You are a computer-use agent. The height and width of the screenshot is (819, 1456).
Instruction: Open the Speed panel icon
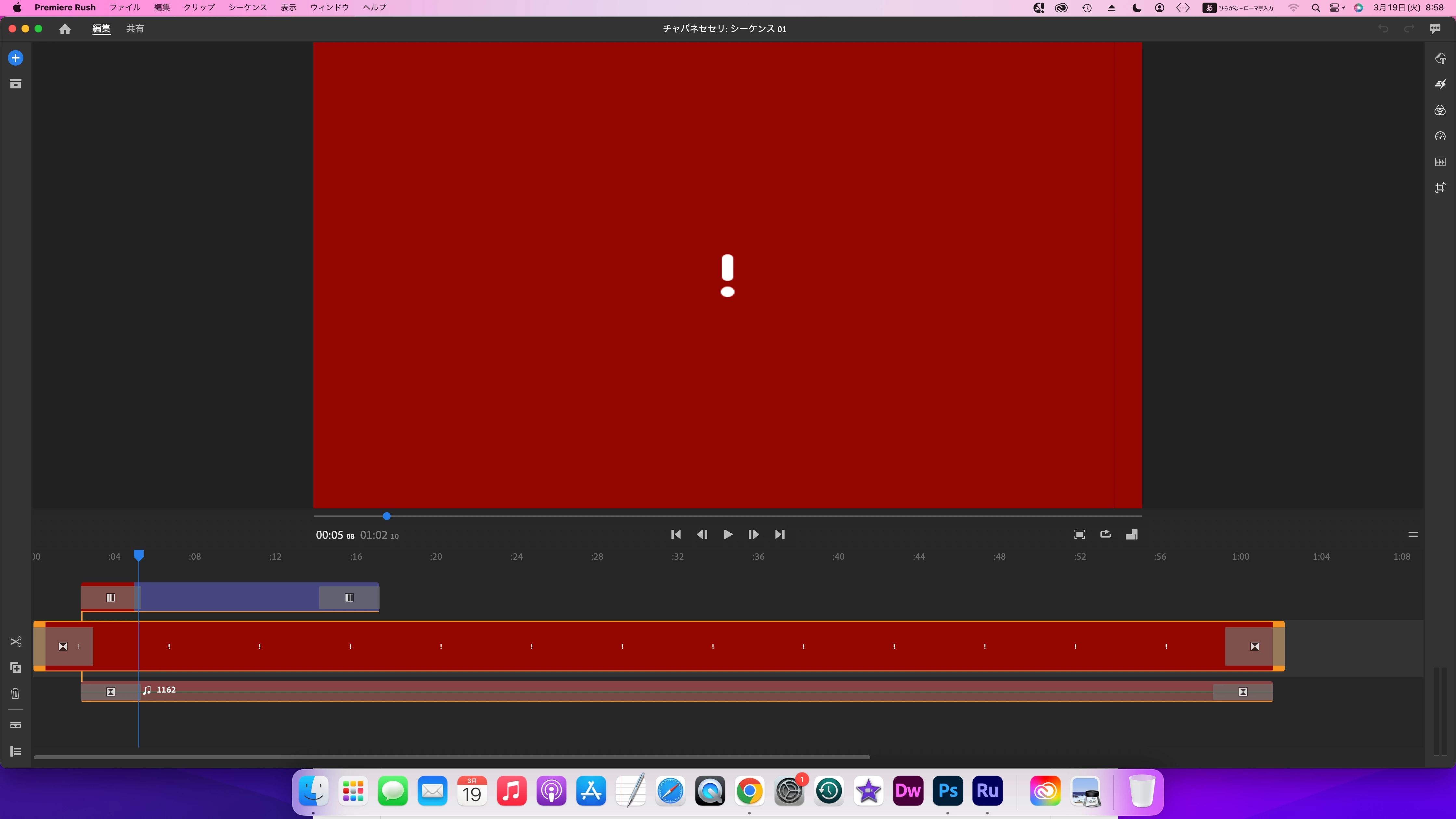(1440, 136)
